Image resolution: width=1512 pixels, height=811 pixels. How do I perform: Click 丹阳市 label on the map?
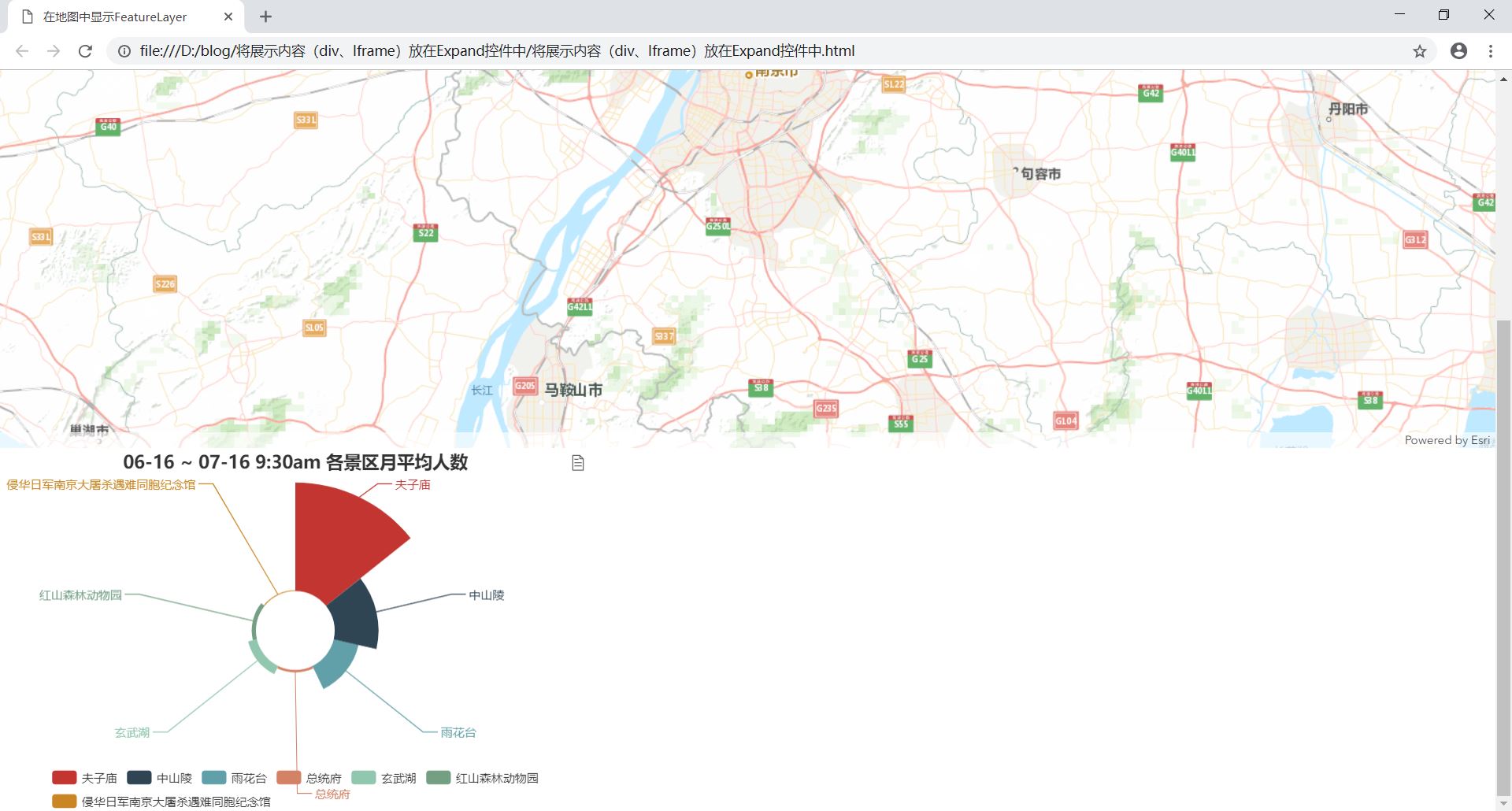pyautogui.click(x=1348, y=109)
